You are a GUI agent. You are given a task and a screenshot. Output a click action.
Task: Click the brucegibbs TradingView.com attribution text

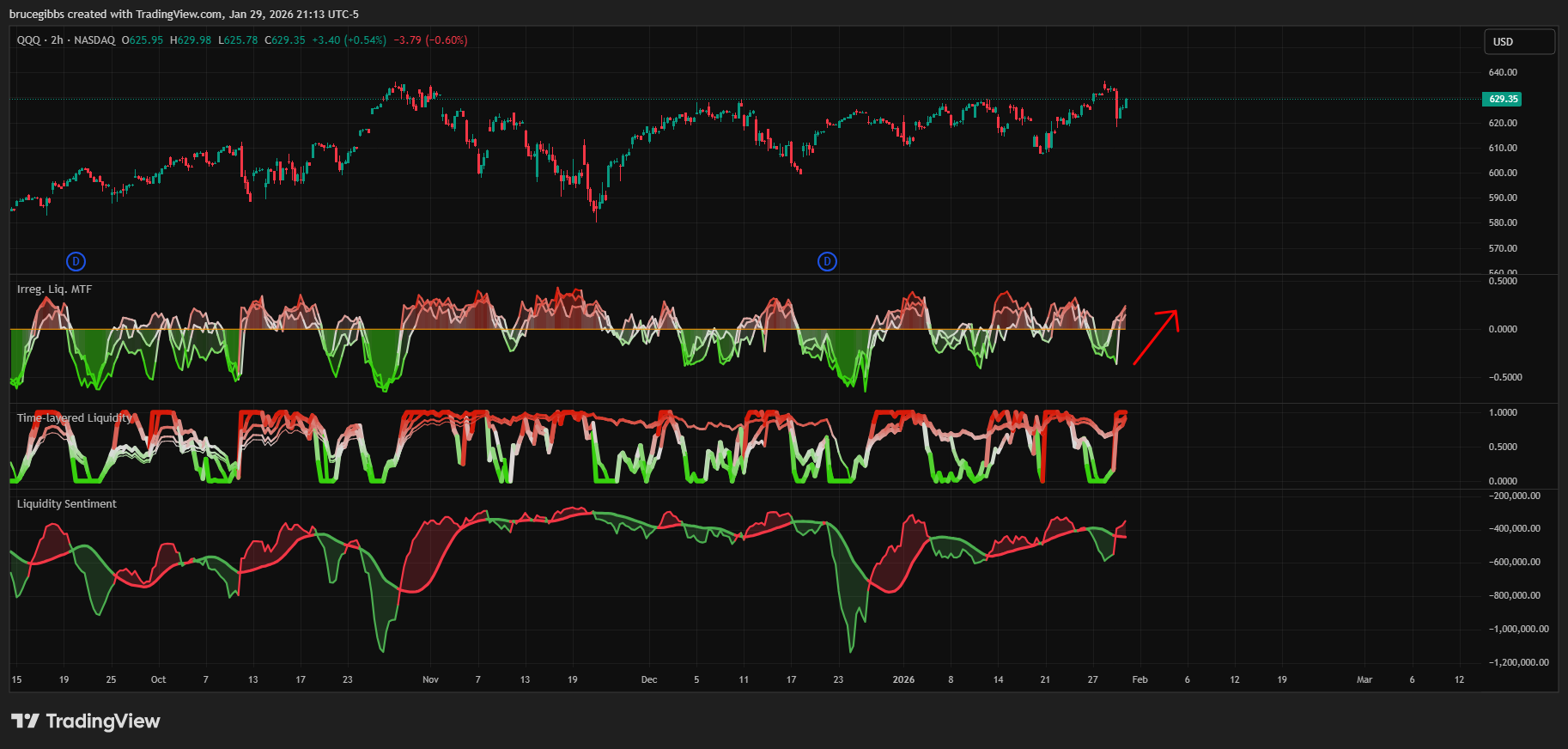point(184,14)
